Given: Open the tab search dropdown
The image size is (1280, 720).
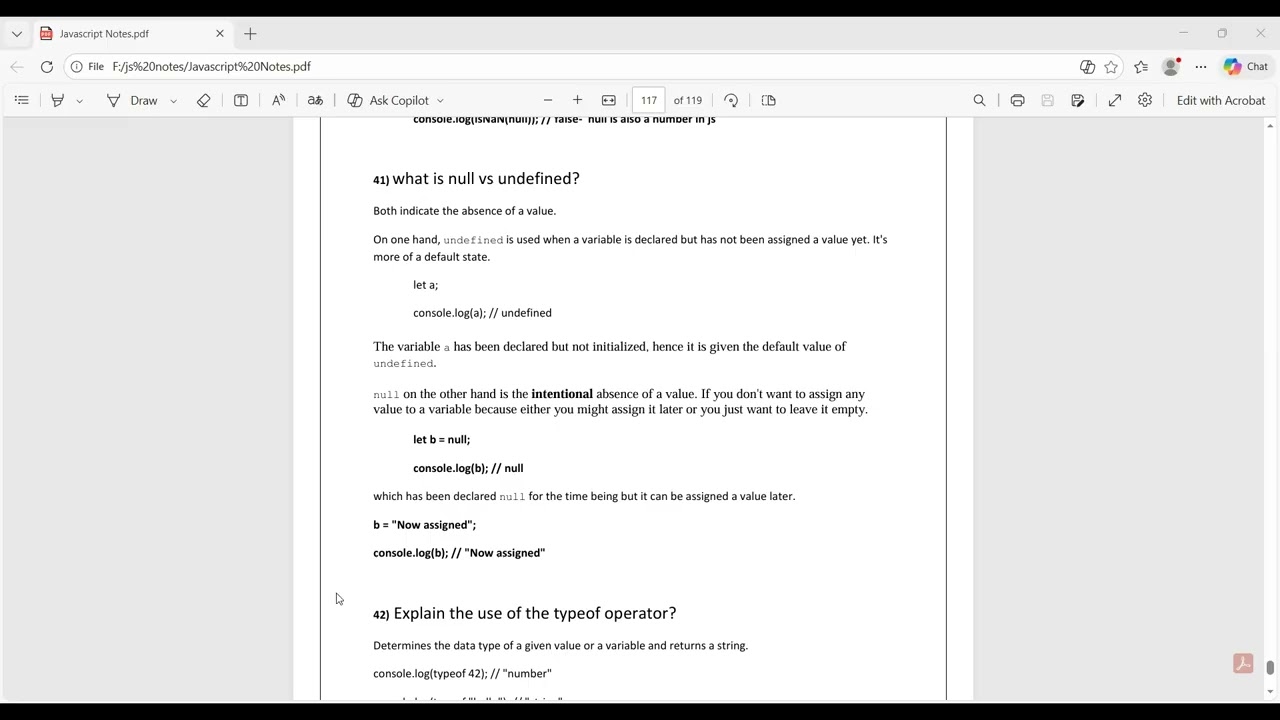Looking at the screenshot, I should [x=17, y=34].
